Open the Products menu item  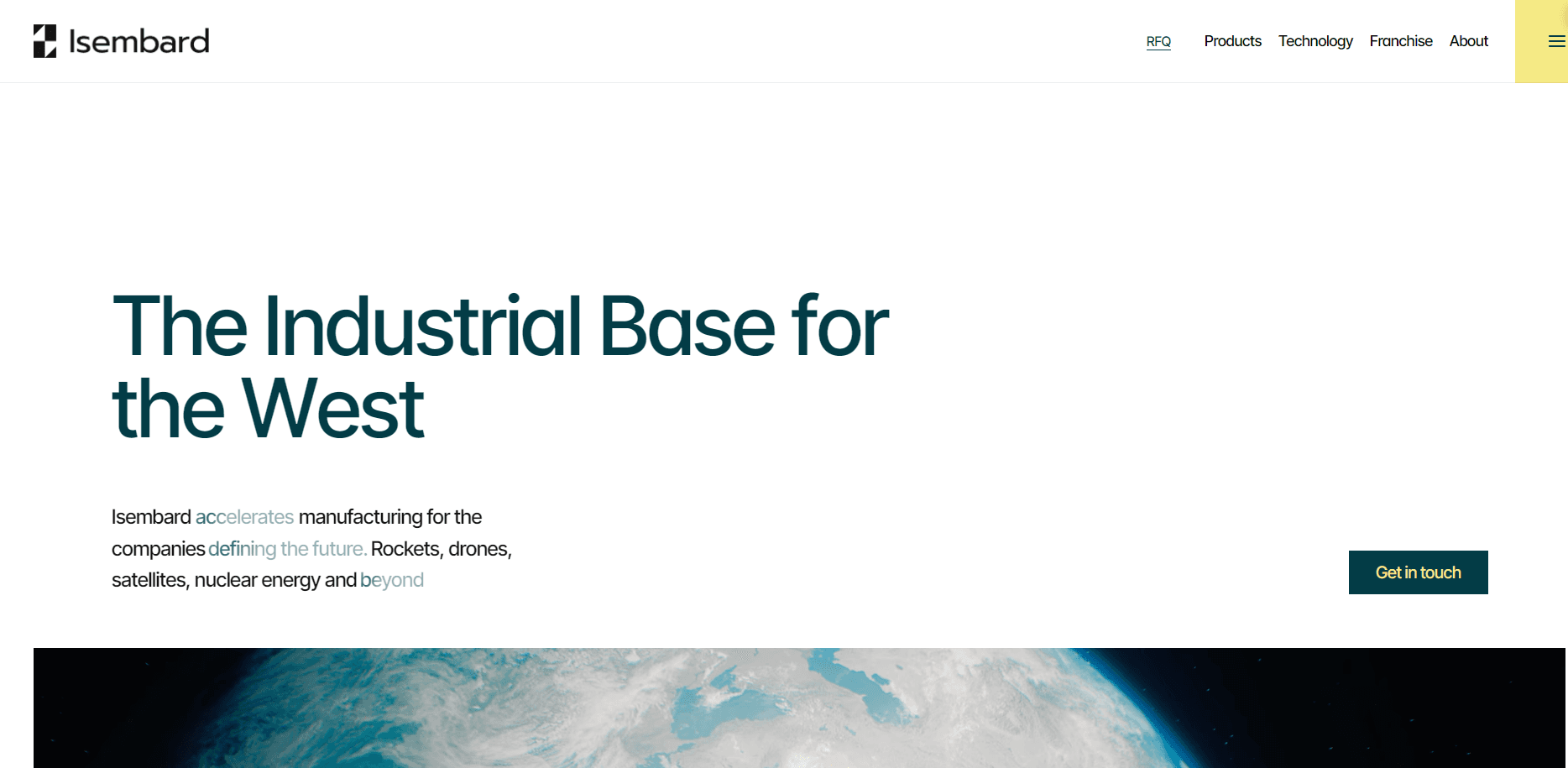(1232, 41)
